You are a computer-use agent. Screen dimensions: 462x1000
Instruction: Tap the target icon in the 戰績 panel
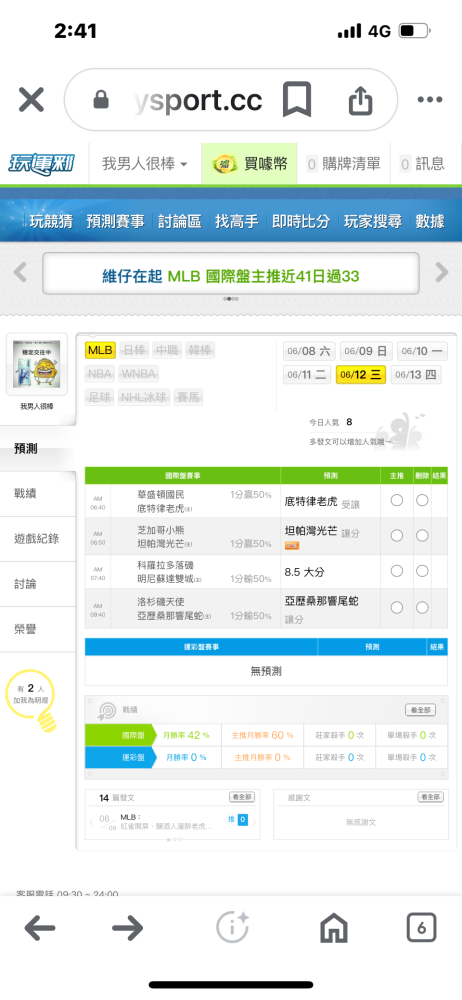pos(106,710)
